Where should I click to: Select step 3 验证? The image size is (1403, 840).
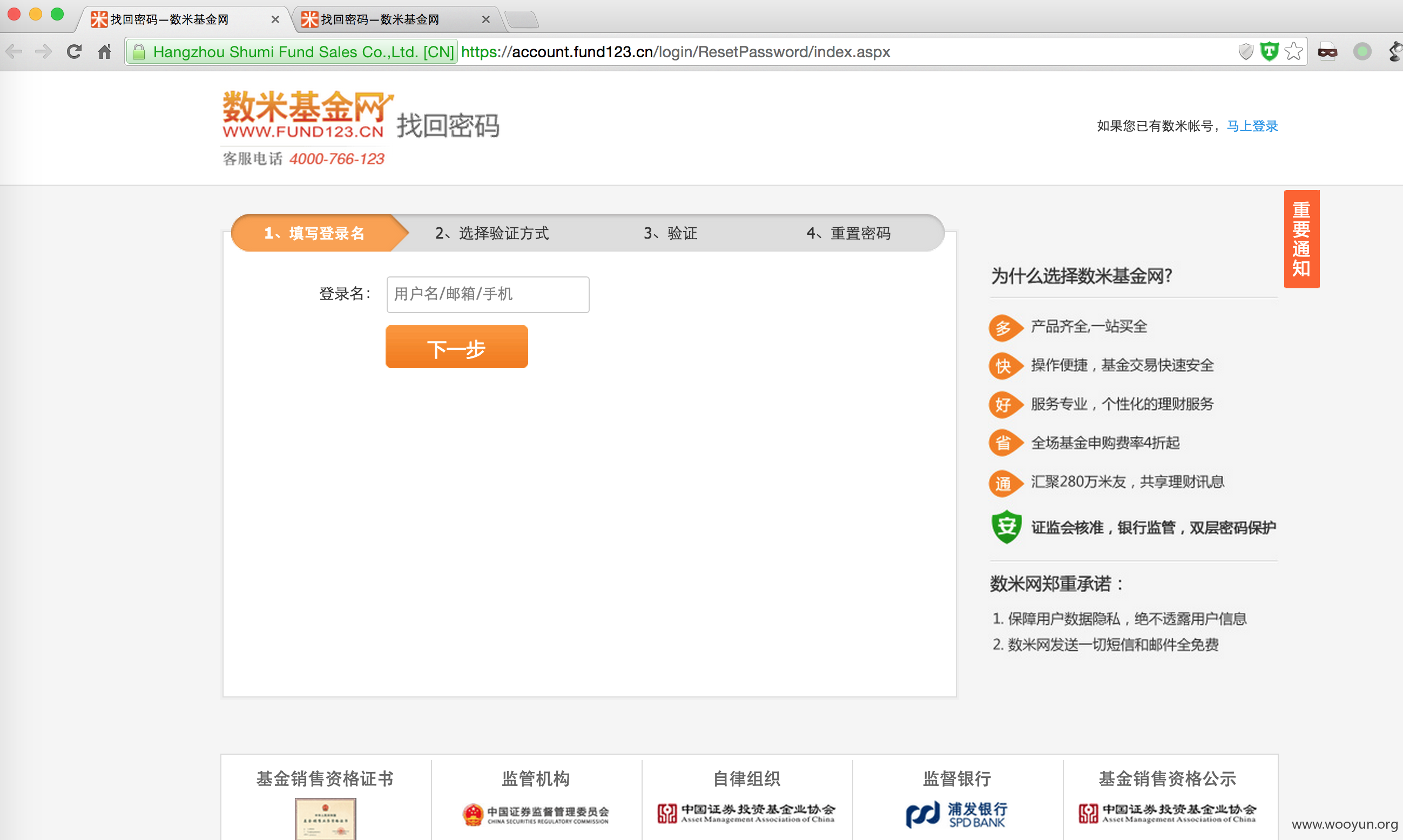[x=671, y=233]
